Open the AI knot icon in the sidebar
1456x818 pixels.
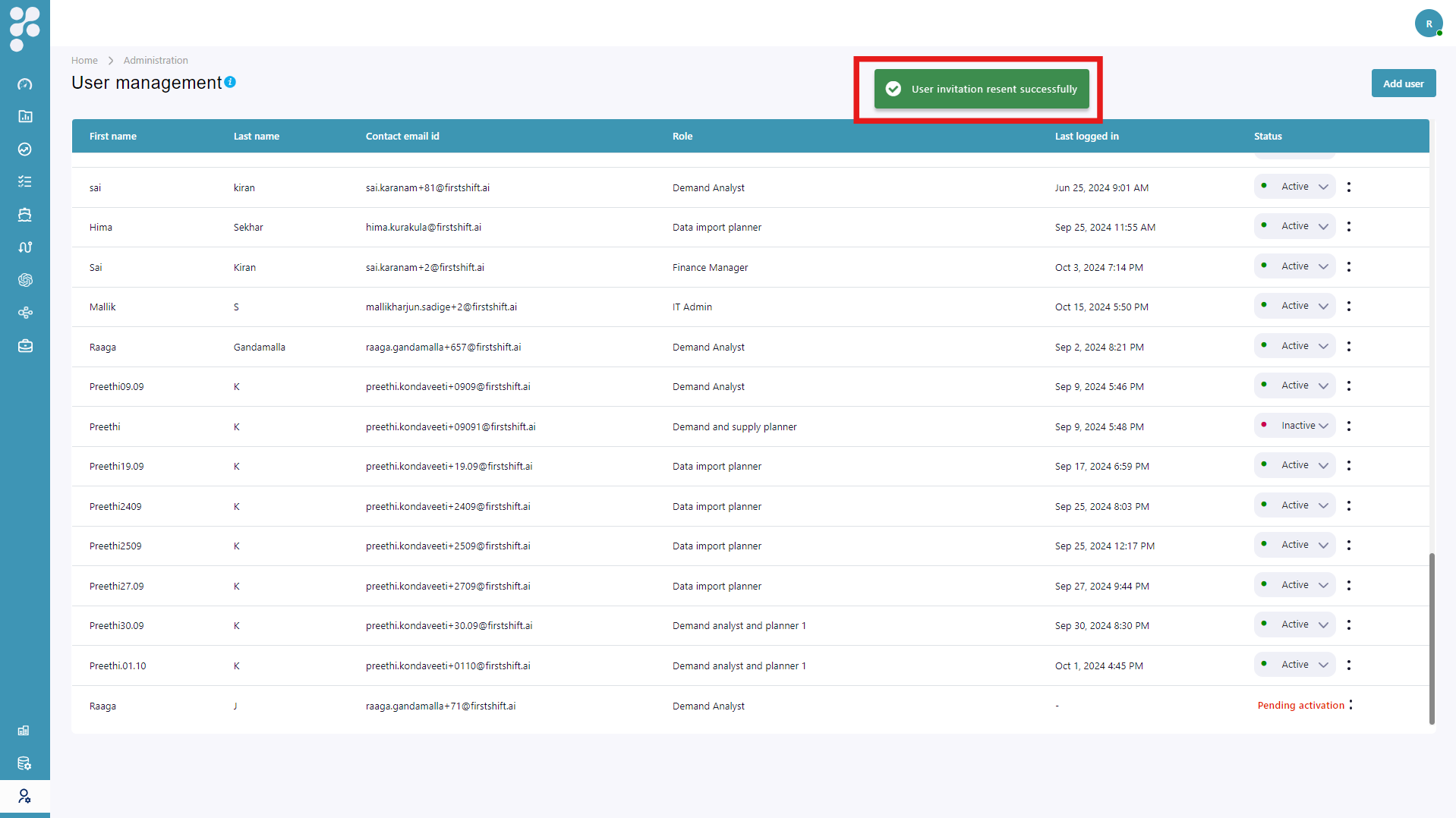(25, 280)
